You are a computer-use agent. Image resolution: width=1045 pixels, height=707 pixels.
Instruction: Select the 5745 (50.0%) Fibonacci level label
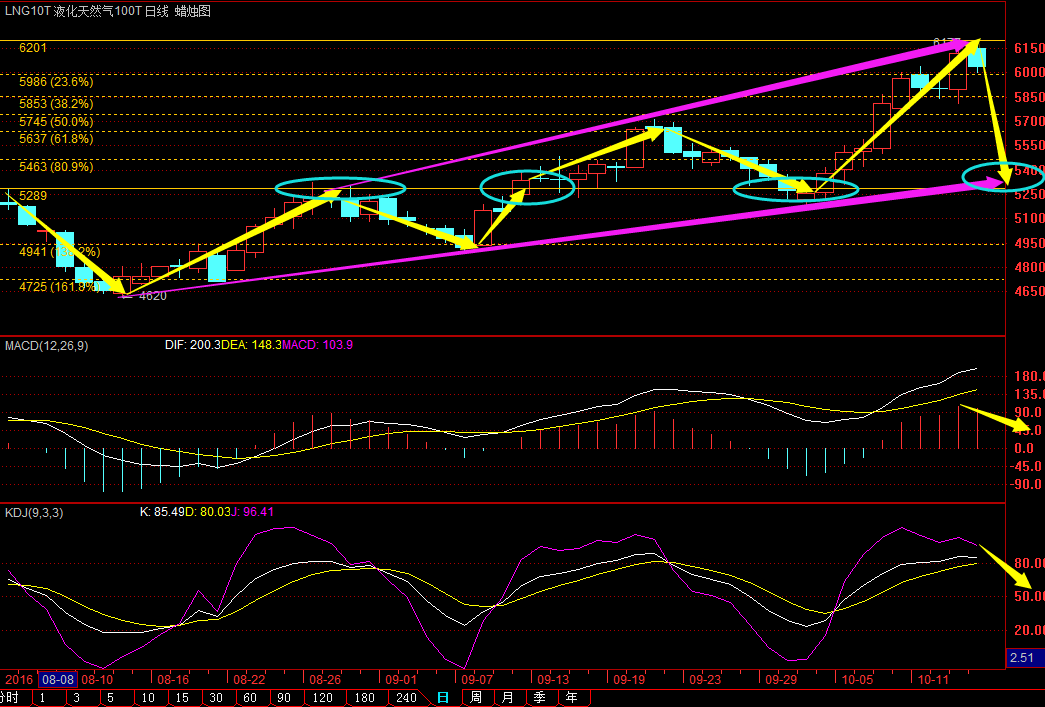click(x=56, y=121)
